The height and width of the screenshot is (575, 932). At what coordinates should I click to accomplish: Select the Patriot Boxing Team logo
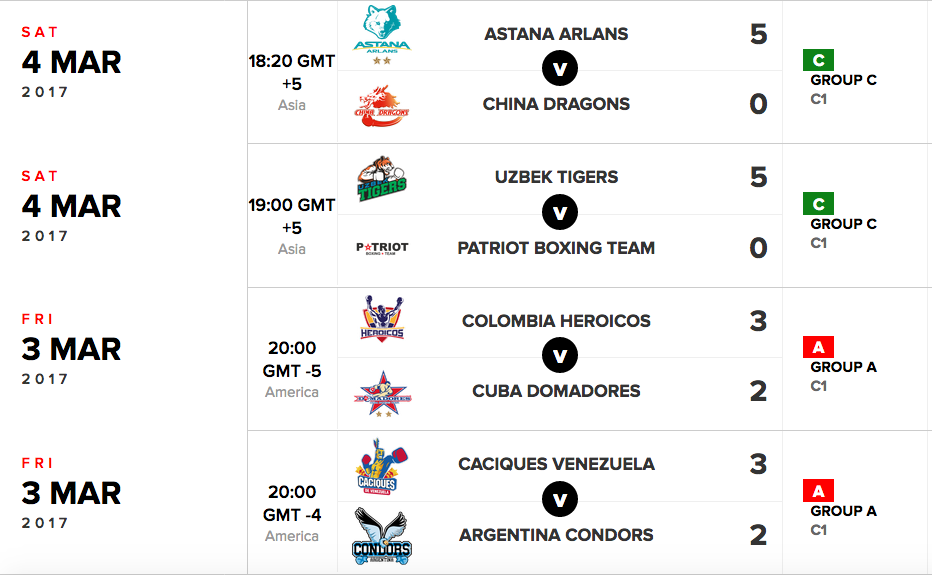[382, 248]
